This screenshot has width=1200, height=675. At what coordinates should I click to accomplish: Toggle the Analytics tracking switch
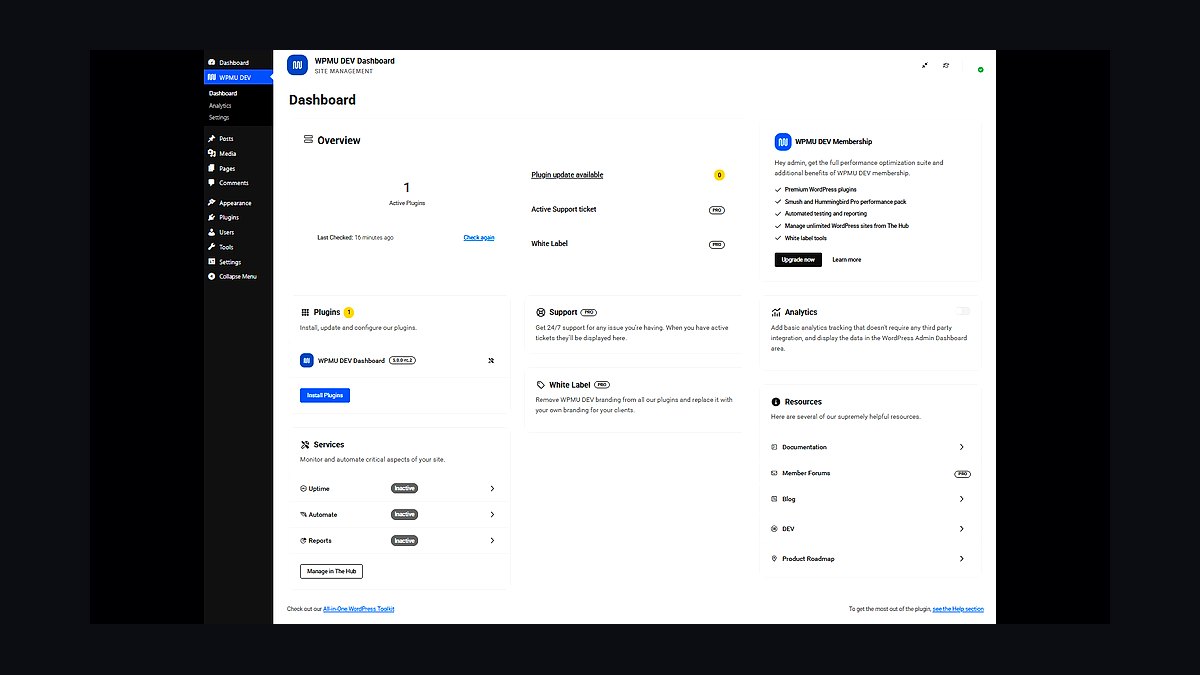click(962, 312)
